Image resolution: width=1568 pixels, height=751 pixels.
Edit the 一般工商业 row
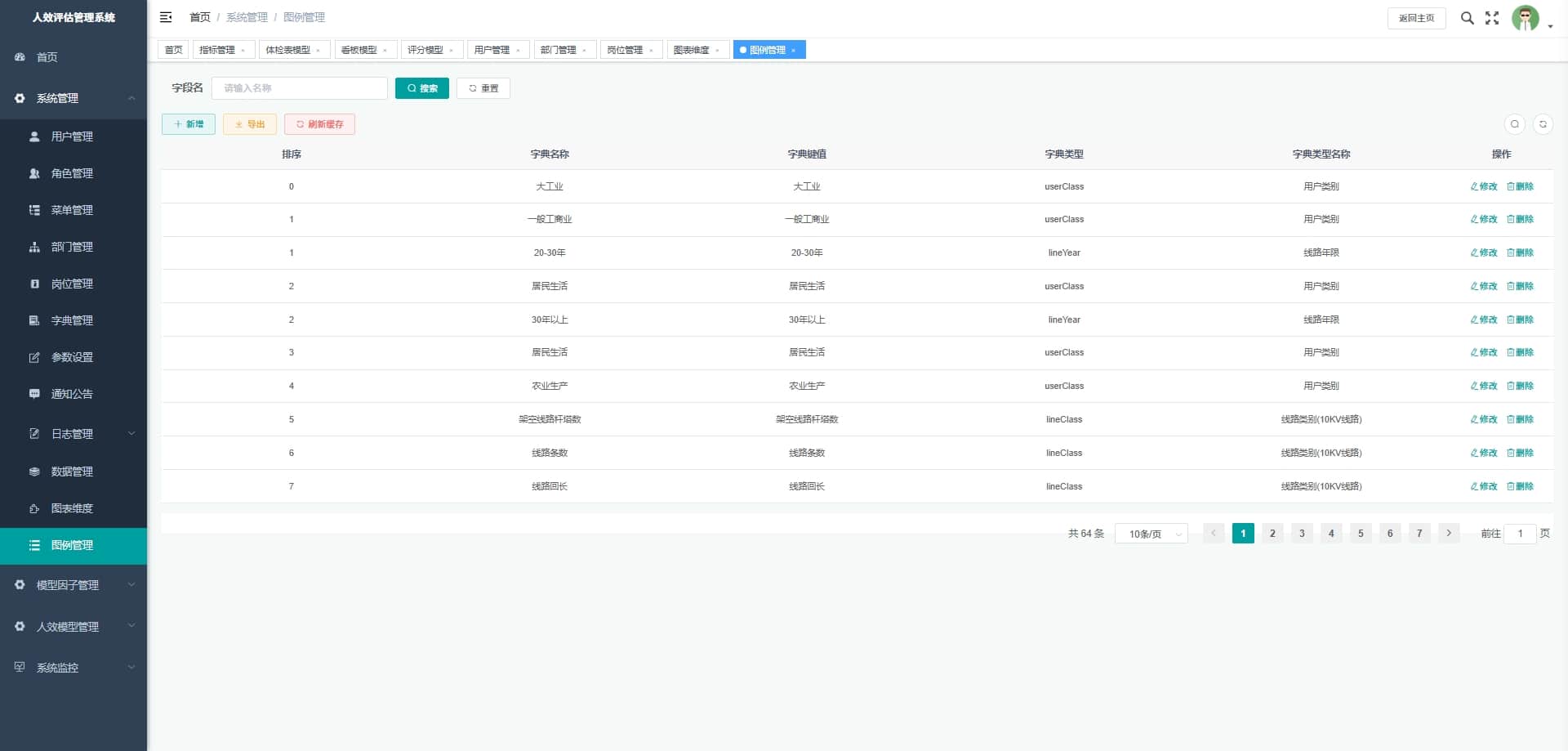1484,219
